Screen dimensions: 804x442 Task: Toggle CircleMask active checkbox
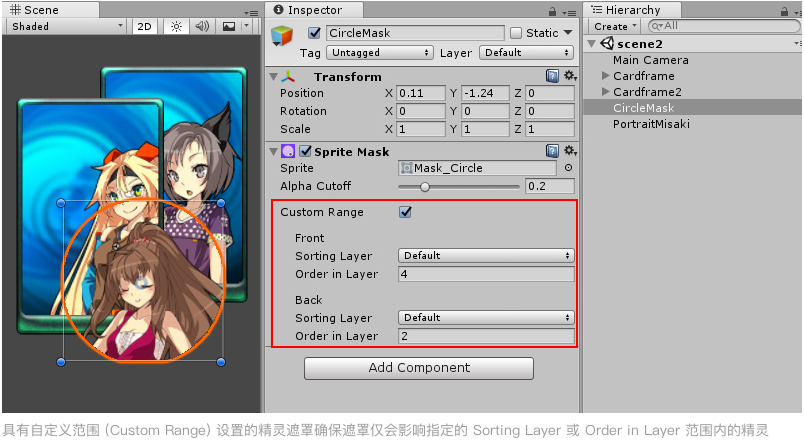coord(314,33)
